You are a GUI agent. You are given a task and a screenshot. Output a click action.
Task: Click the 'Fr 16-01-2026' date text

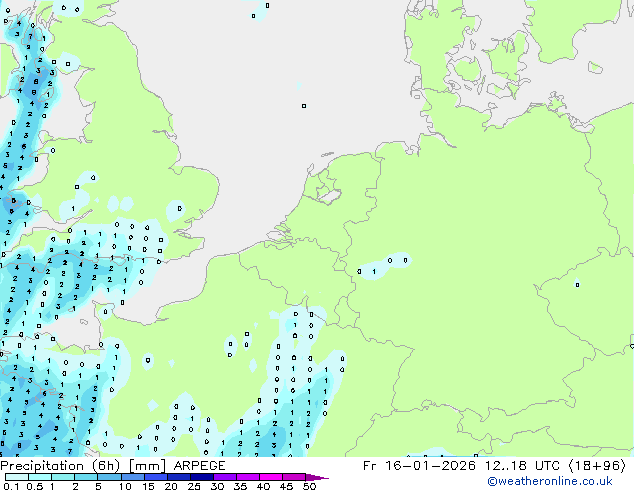[419, 466]
